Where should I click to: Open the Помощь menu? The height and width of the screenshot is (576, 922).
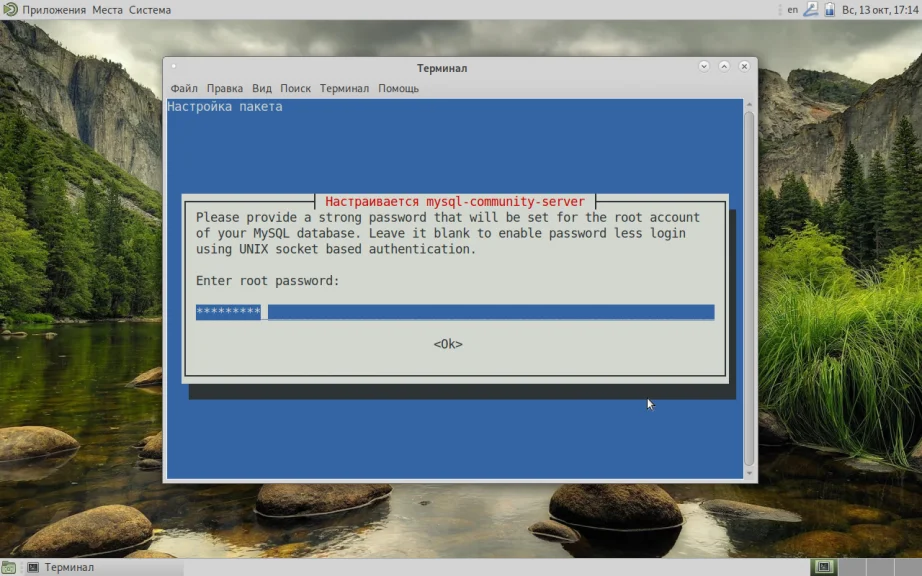pos(398,88)
